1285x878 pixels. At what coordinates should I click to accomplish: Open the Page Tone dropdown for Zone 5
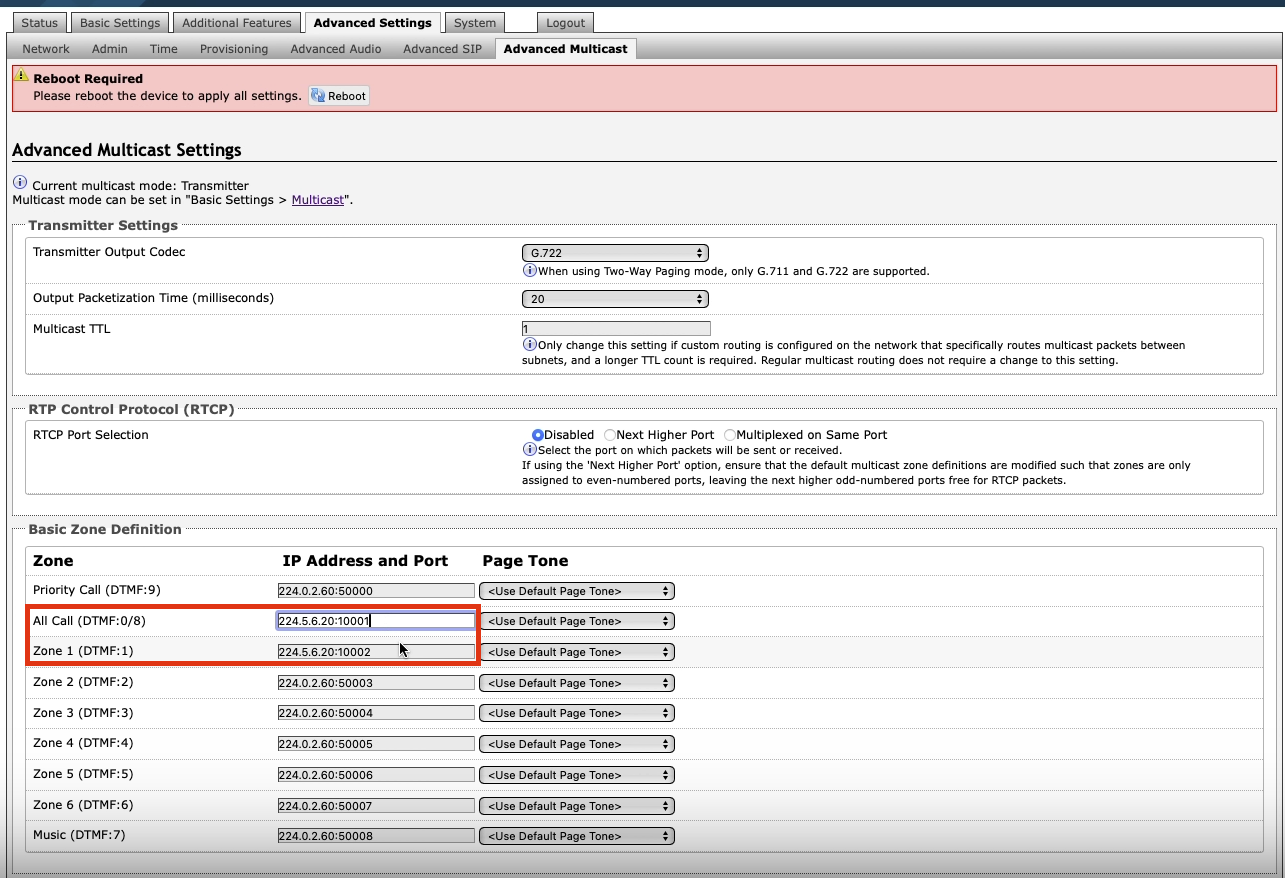[x=577, y=775]
